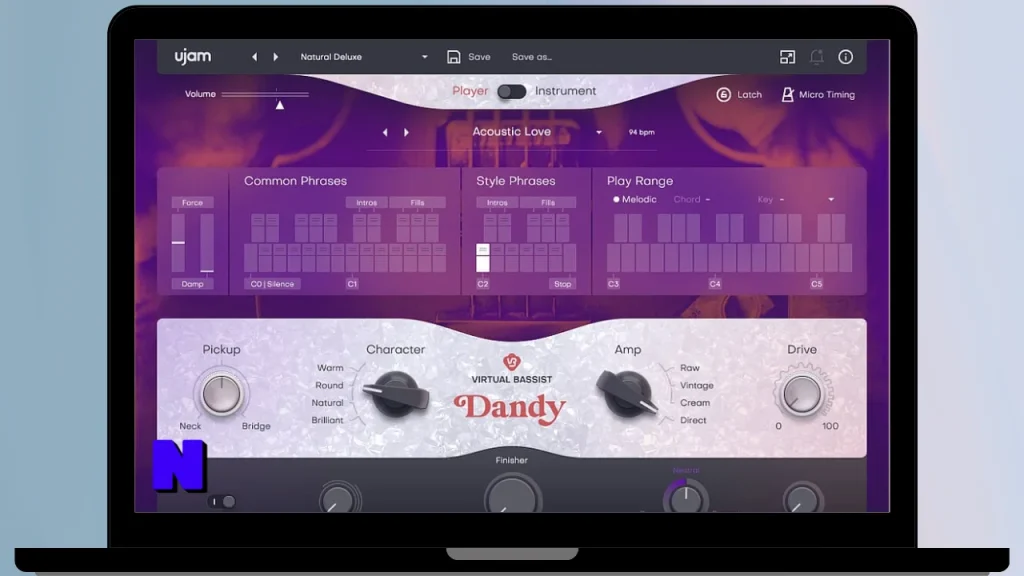Open the Chord dropdown
1024x576 pixels.
click(692, 199)
